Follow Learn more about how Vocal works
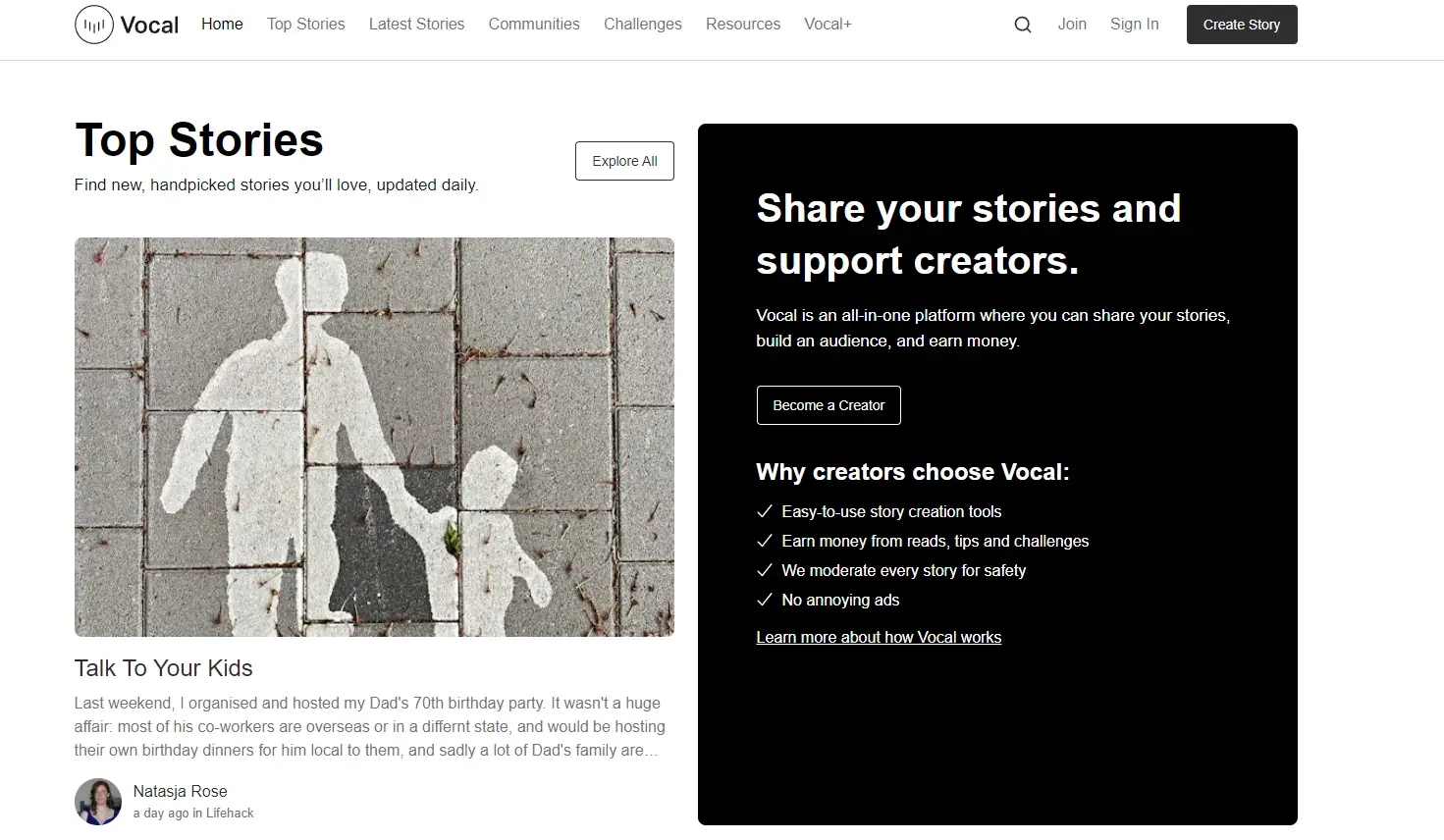This screenshot has width=1444, height=840. pyautogui.click(x=879, y=638)
